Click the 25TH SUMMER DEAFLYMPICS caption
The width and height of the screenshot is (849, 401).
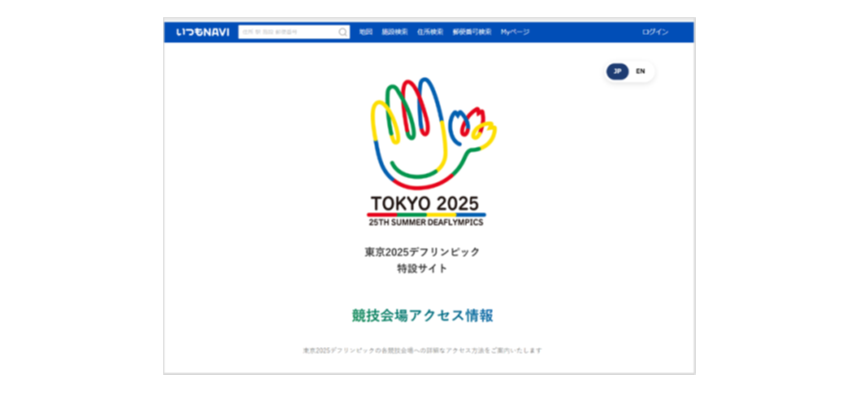pyautogui.click(x=426, y=222)
